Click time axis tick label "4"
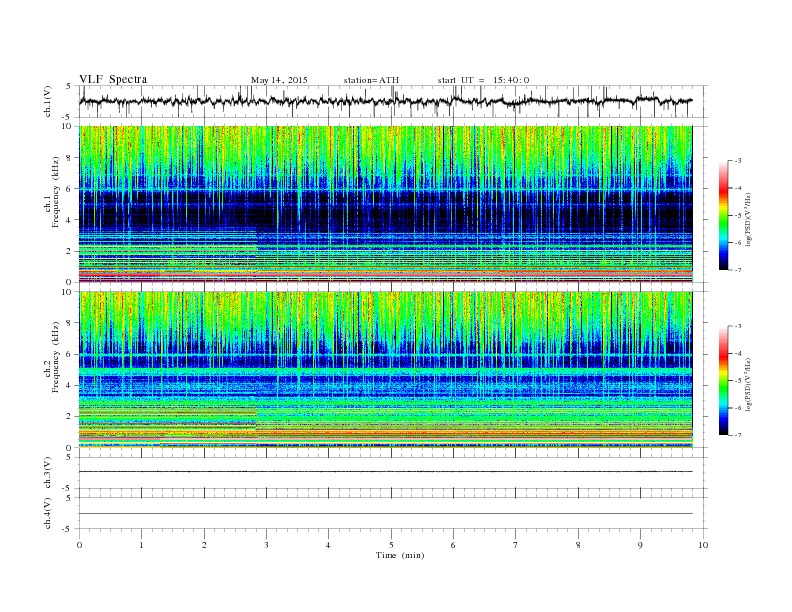 click(328, 545)
